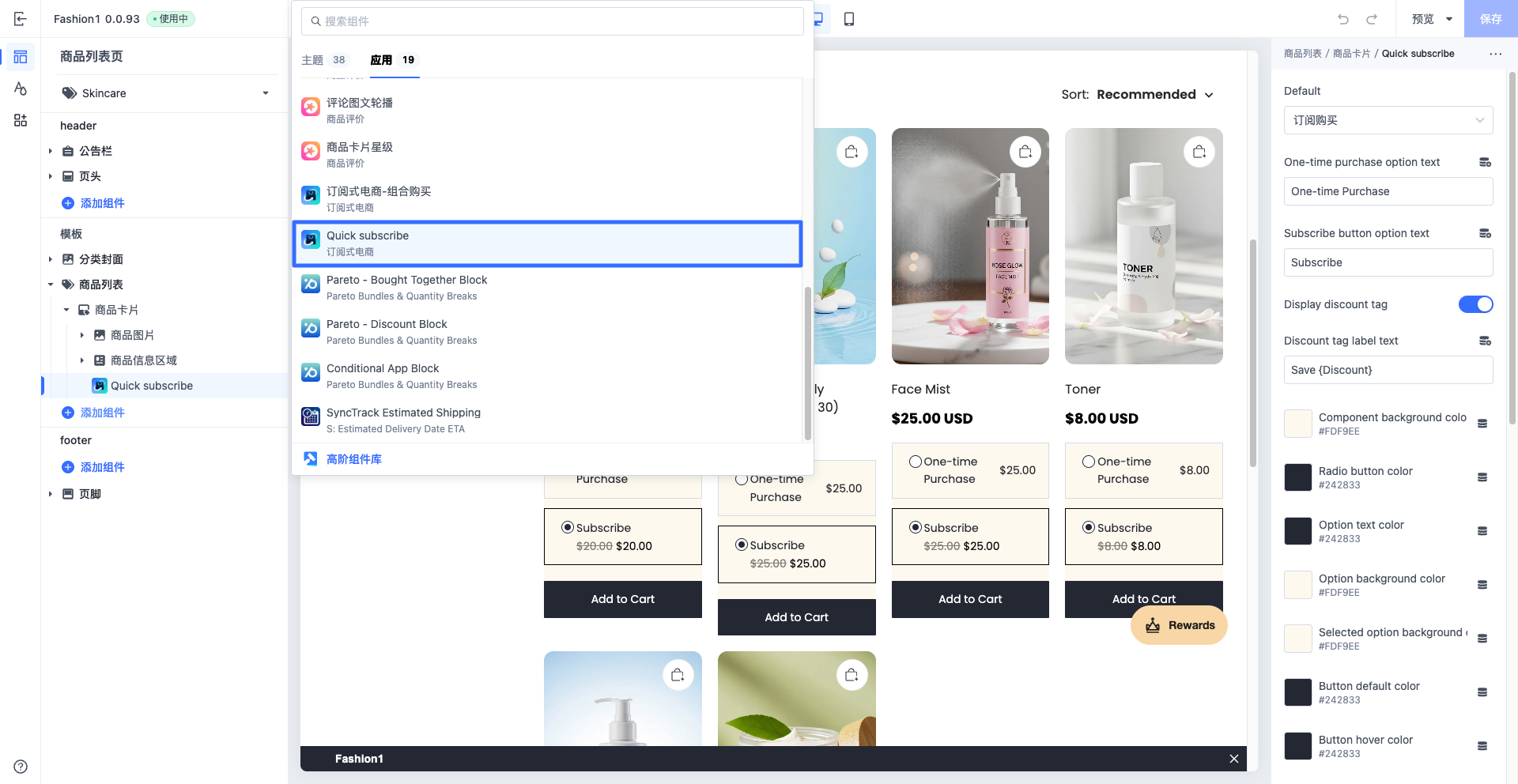Open the 高阶组件库 link
This screenshot has width=1518, height=784.
343,459
